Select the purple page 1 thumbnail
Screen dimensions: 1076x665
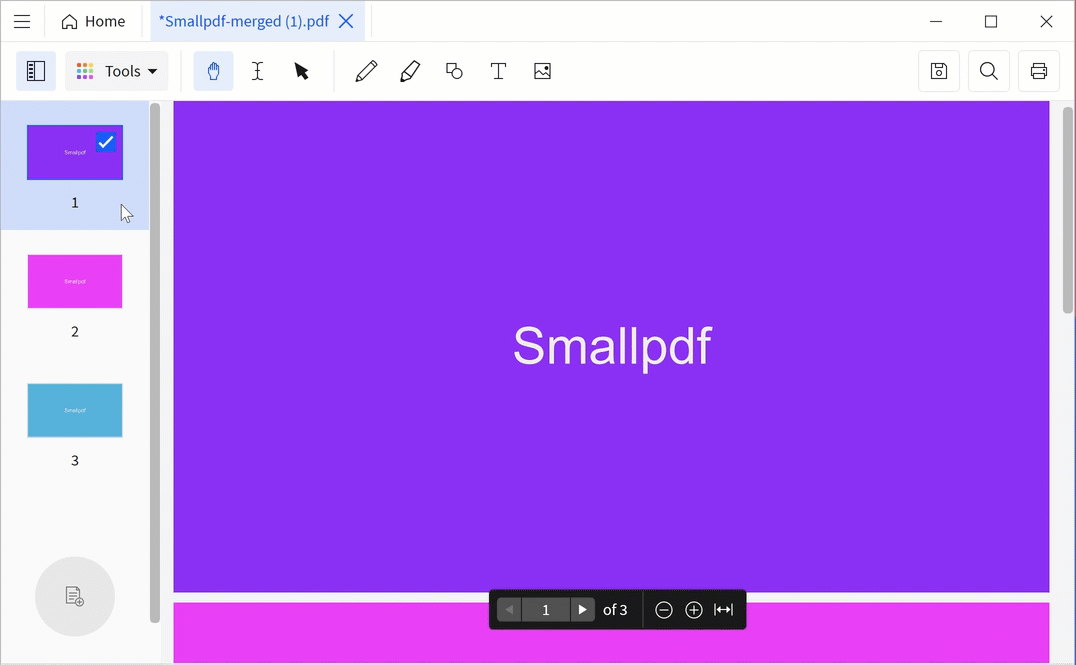point(75,152)
